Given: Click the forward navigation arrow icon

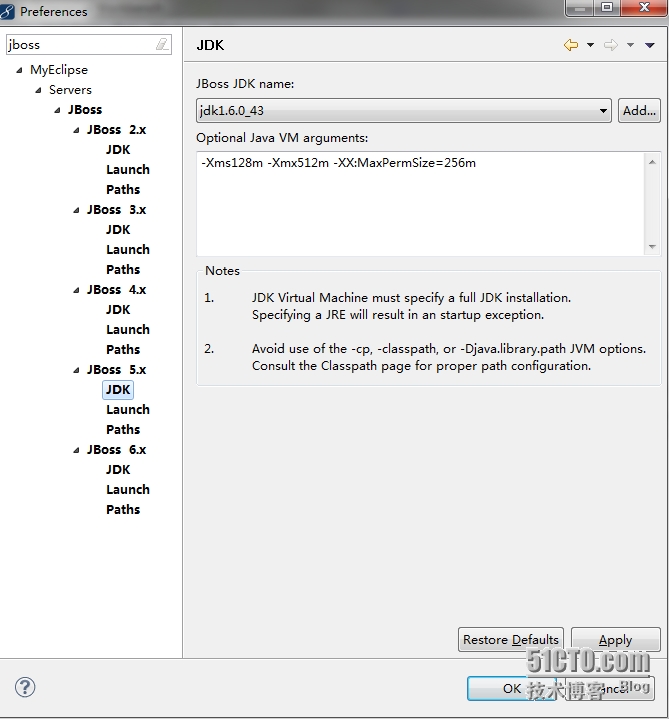Looking at the screenshot, I should point(611,45).
